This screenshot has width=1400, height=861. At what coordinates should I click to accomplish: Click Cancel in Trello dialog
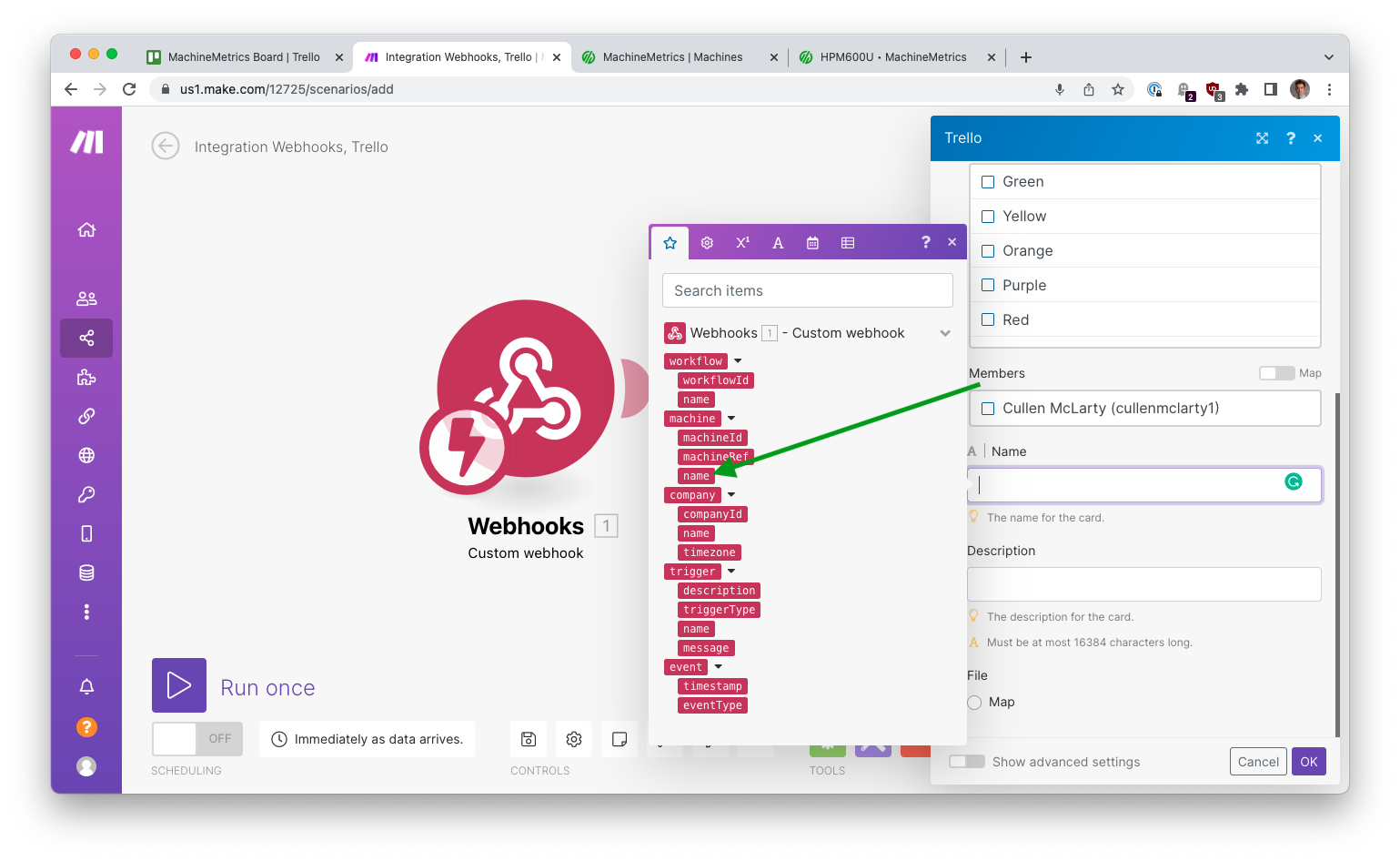1258,762
